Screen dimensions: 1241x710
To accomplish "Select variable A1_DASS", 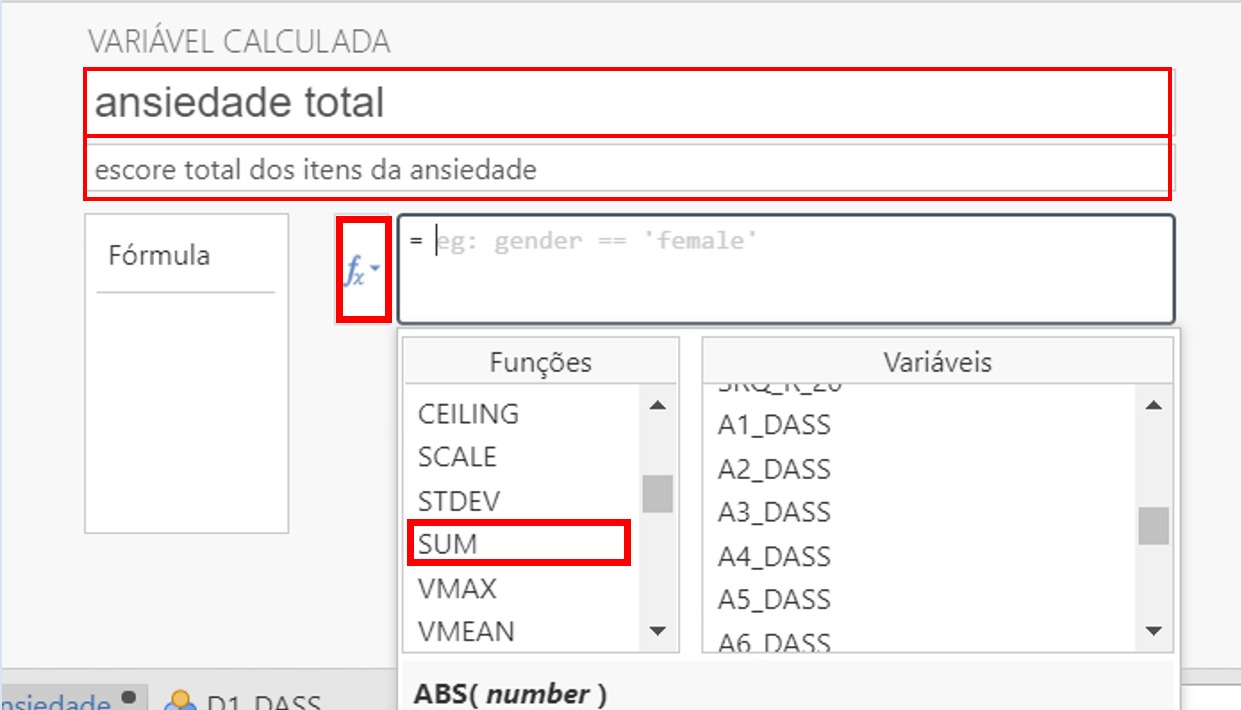I will click(x=774, y=425).
